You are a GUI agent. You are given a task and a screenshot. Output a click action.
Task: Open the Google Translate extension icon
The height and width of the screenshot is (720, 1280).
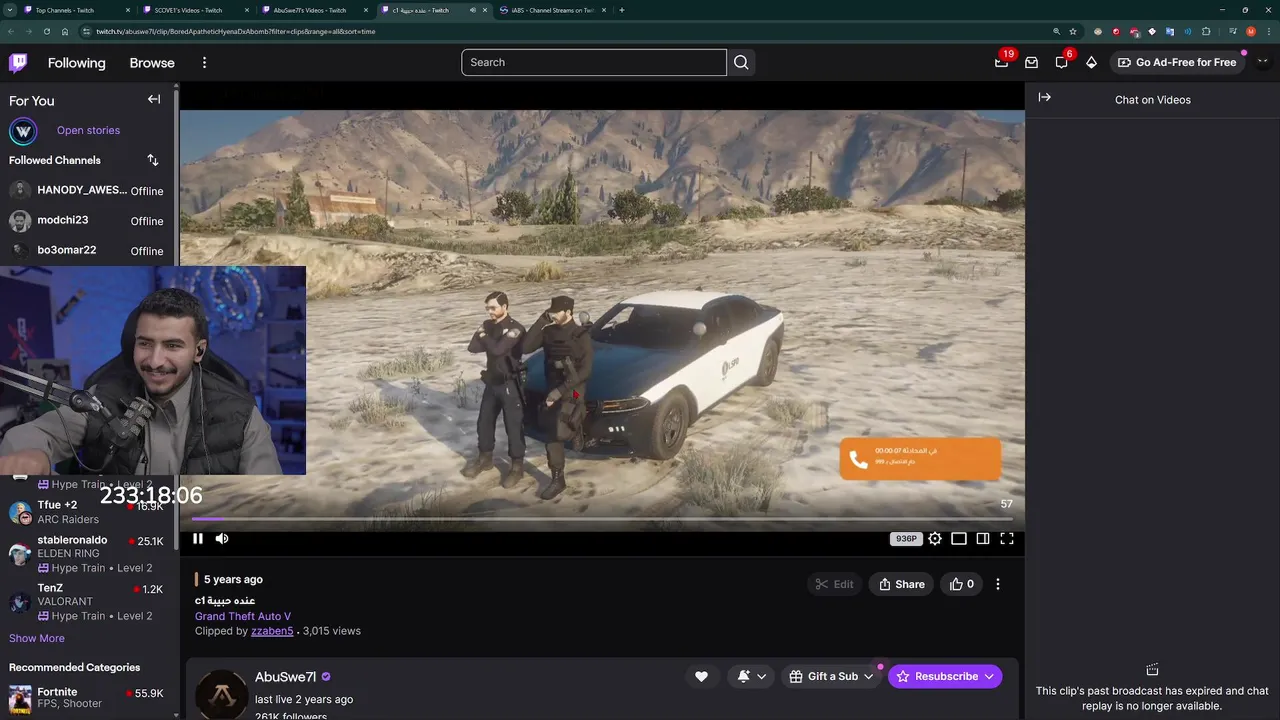pyautogui.click(x=1170, y=31)
